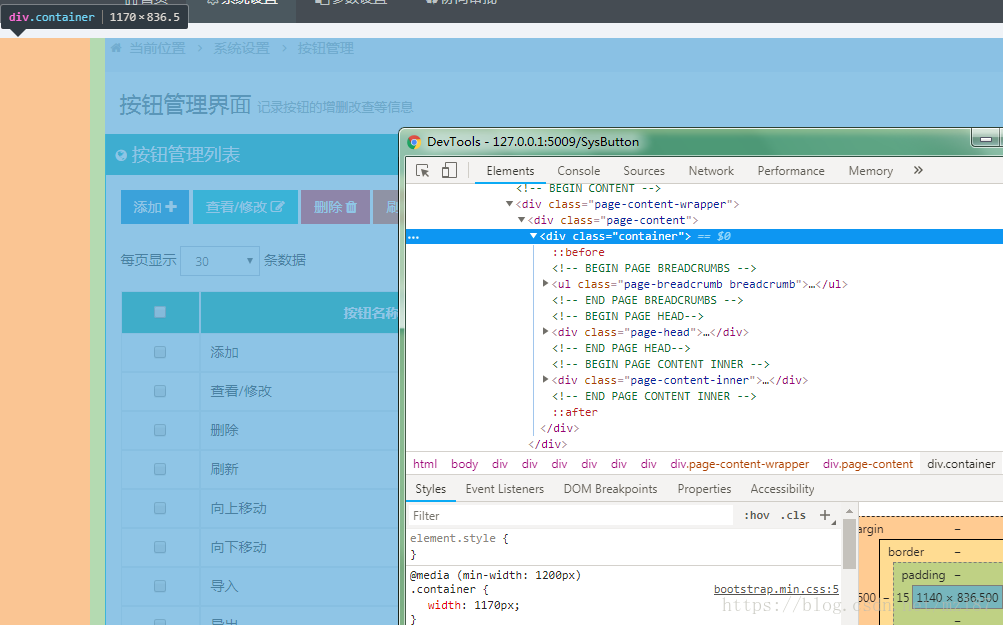
Task: Check the box for 刷新 row
Action: pos(160,469)
